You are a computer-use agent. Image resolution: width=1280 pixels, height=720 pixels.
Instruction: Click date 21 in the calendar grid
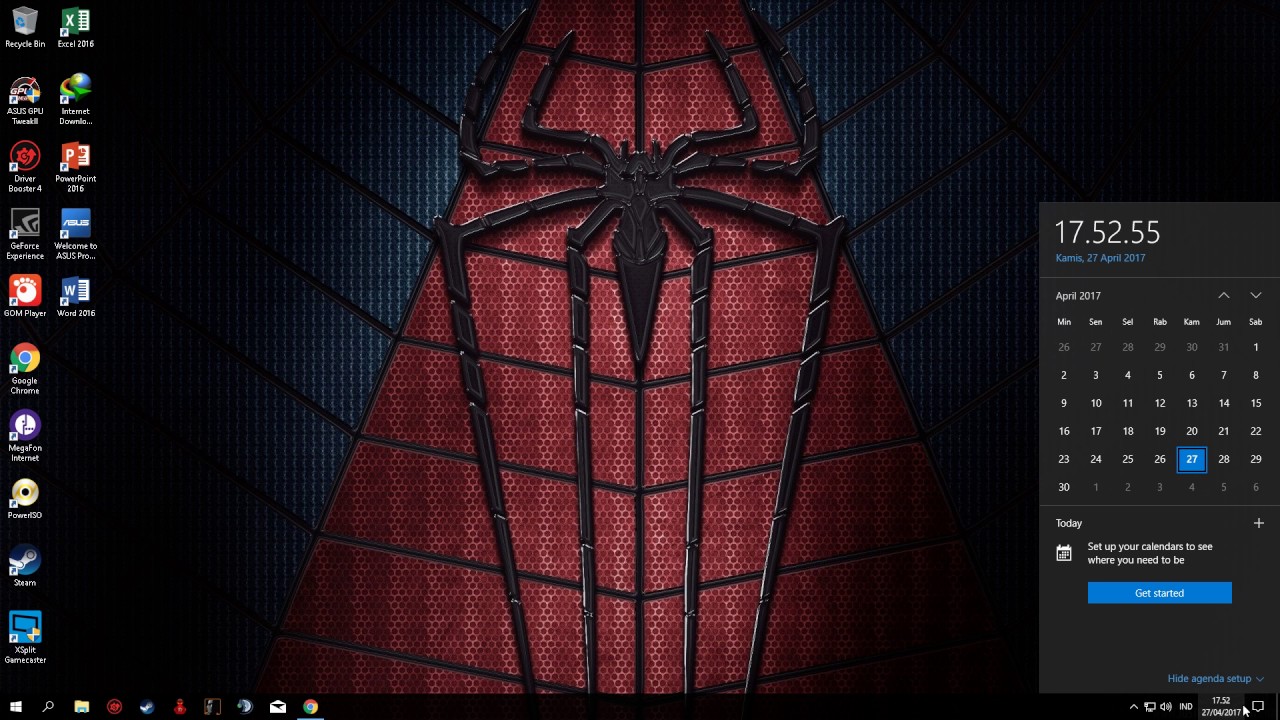(1224, 431)
